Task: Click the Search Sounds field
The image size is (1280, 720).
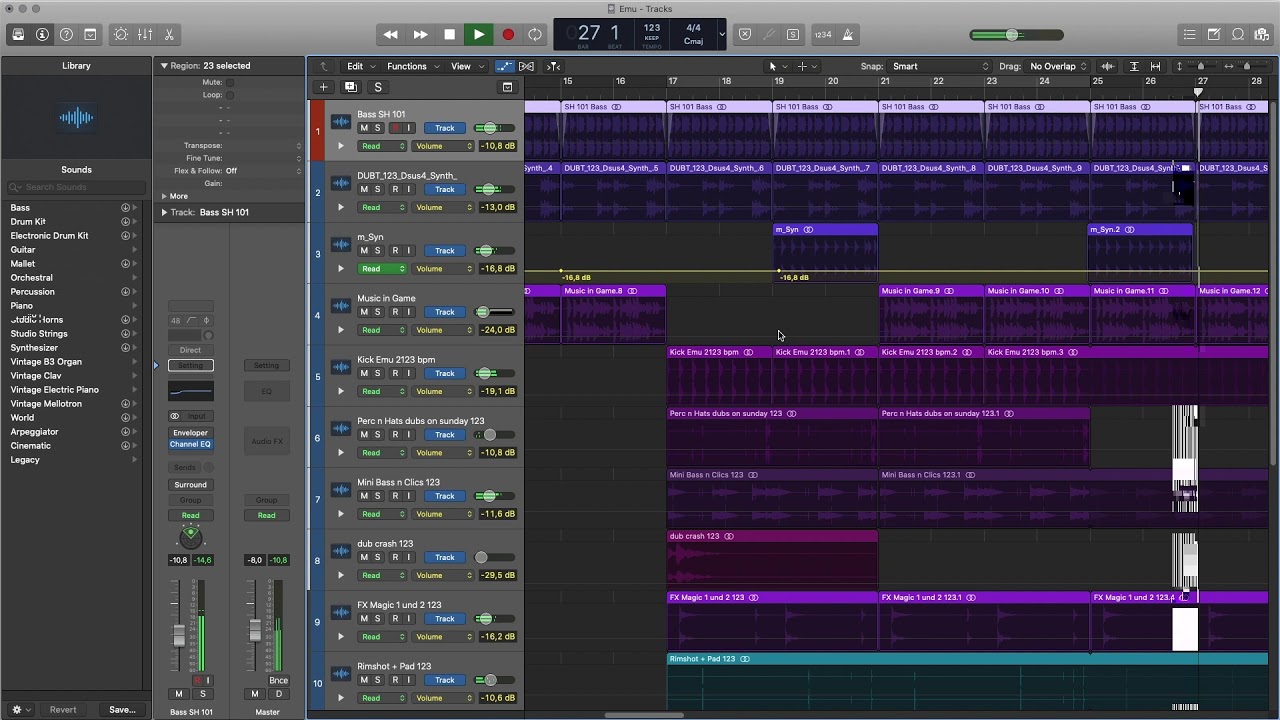Action: click(76, 187)
